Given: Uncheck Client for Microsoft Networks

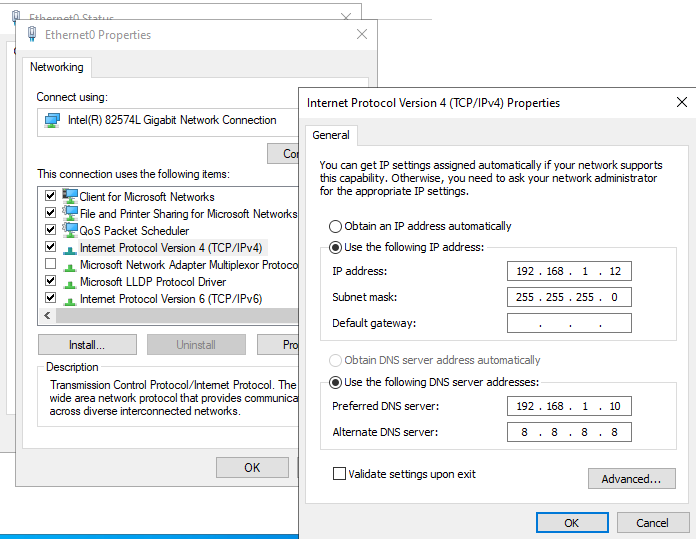Looking at the screenshot, I should 51,195.
